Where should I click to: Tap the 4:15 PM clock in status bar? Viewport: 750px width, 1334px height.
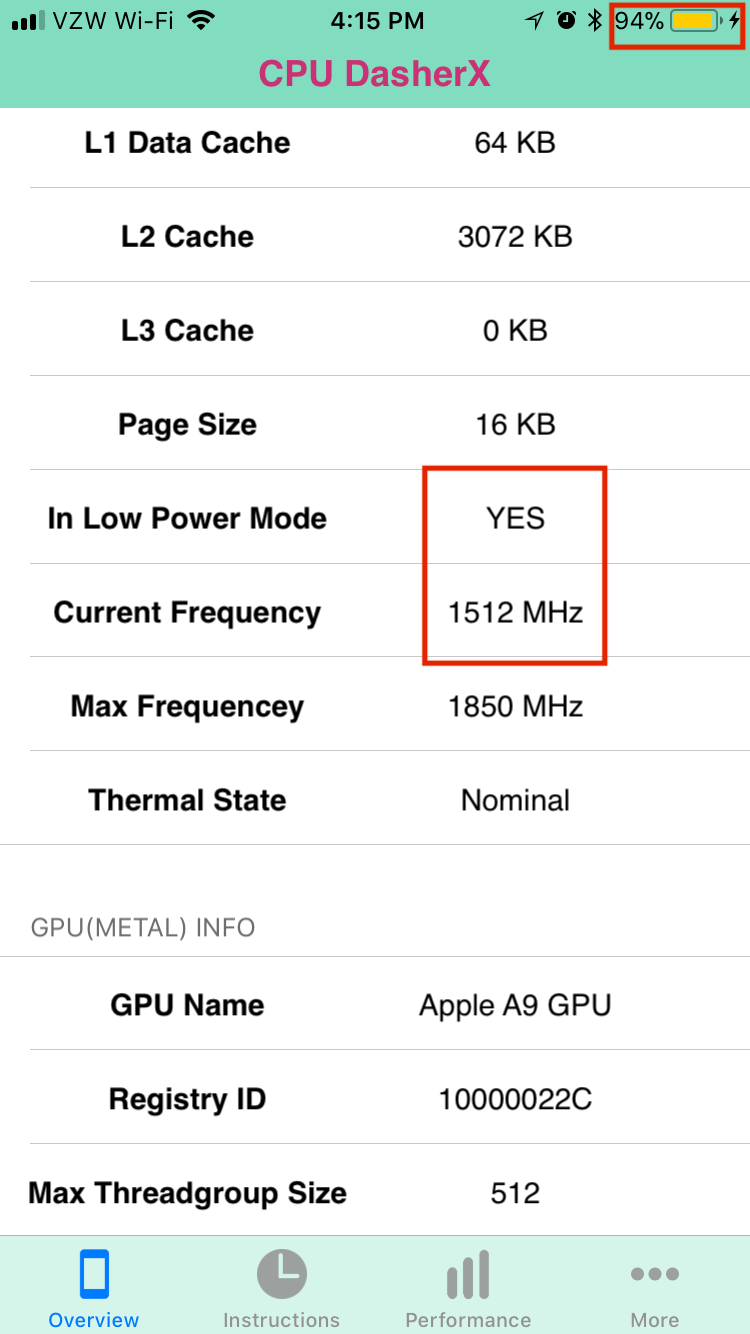pos(377,20)
